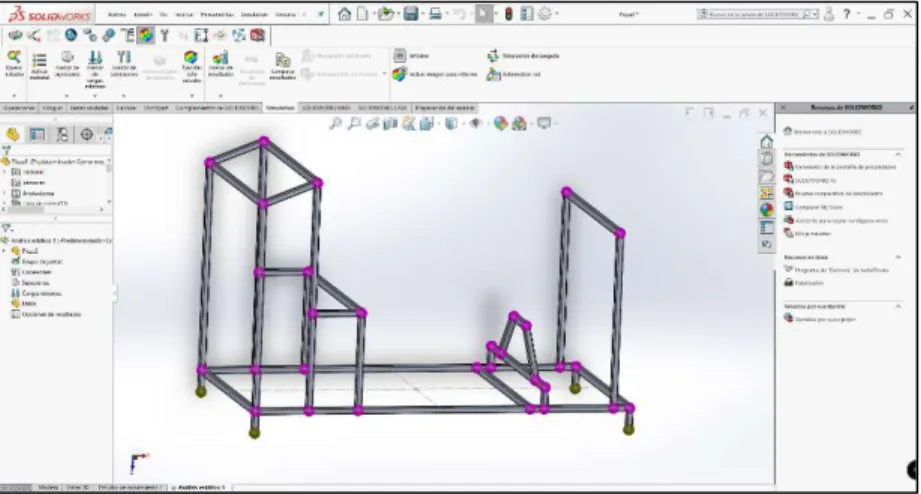
Task: Click the Compare My Score link
Action: point(818,207)
